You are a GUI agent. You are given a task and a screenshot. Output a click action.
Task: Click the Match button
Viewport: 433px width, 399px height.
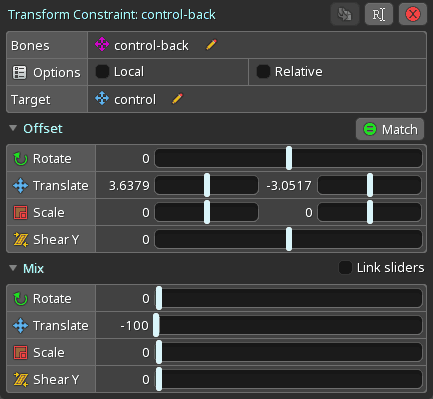coord(390,129)
